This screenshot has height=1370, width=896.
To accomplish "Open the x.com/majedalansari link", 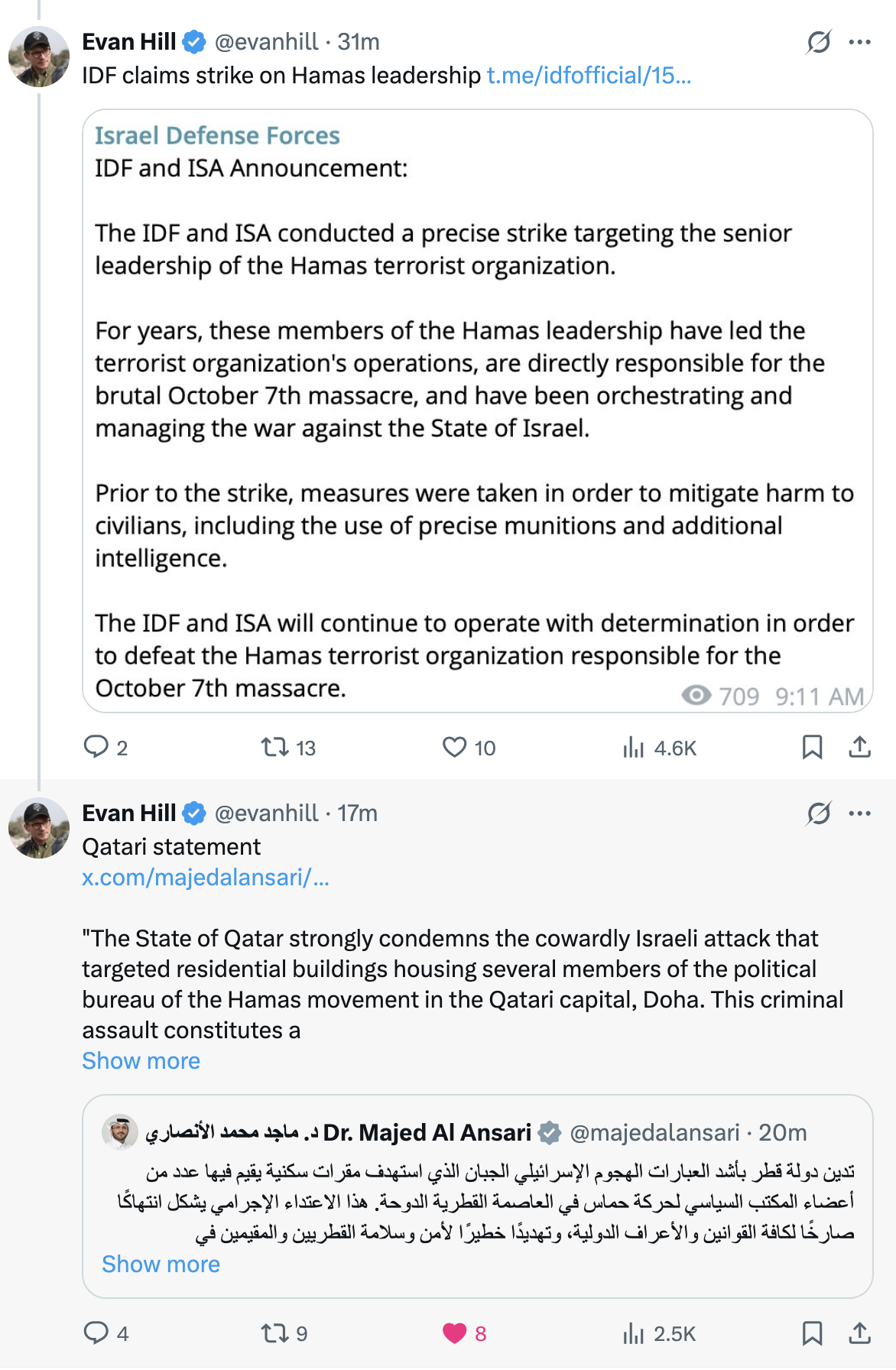I will pos(206,878).
